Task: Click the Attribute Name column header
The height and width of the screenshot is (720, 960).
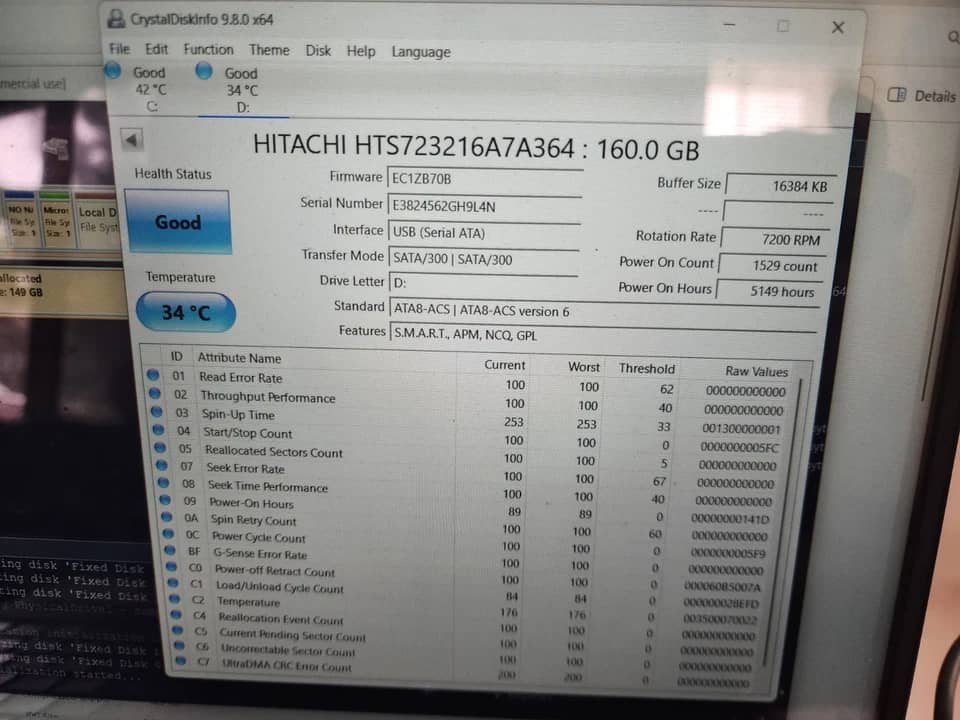Action: click(x=239, y=358)
